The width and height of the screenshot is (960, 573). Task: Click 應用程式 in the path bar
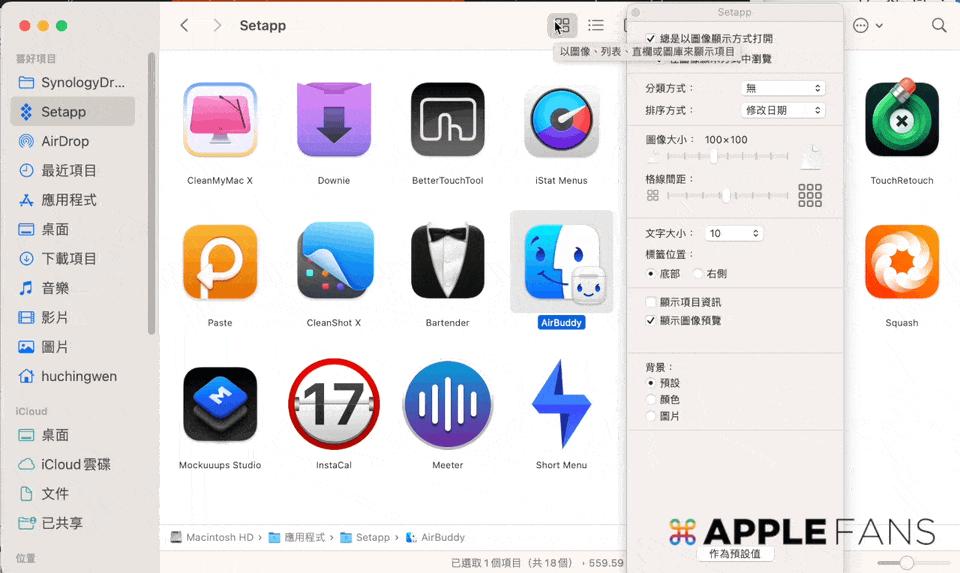[x=297, y=537]
